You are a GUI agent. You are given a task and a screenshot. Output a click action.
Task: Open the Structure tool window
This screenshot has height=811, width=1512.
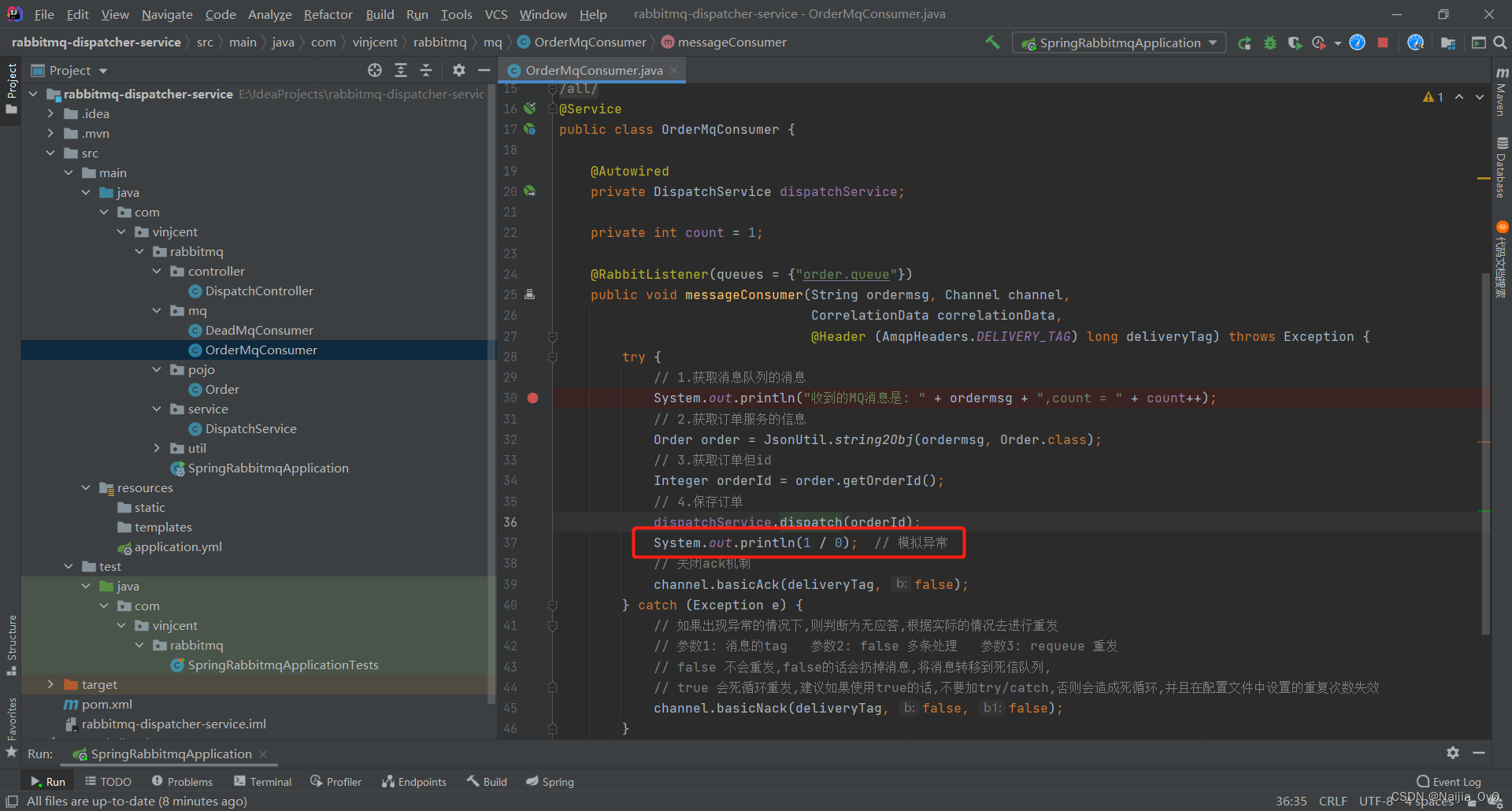pos(11,645)
